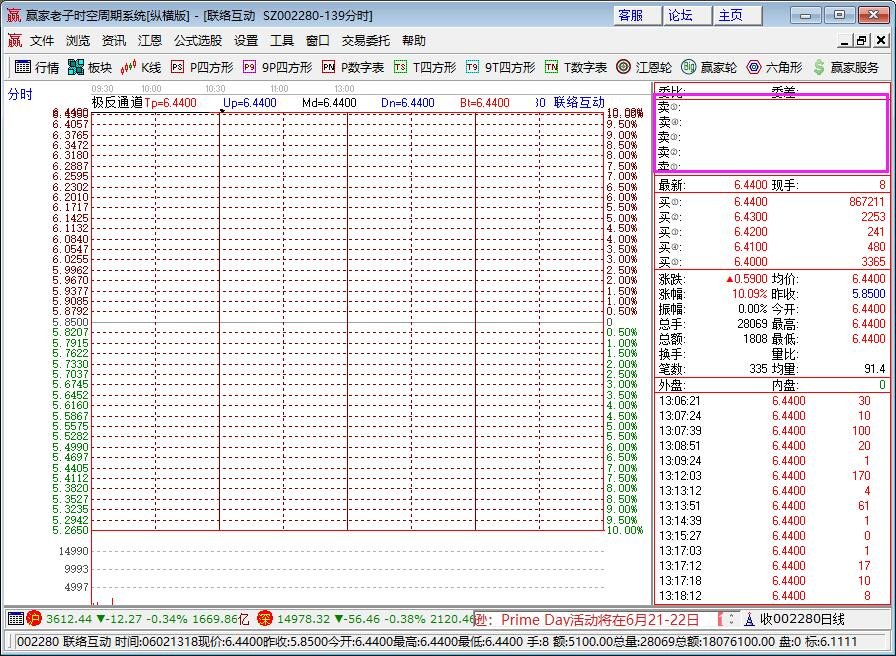Click the icon beside 收002280日线
This screenshot has height=656, width=896.
749,619
